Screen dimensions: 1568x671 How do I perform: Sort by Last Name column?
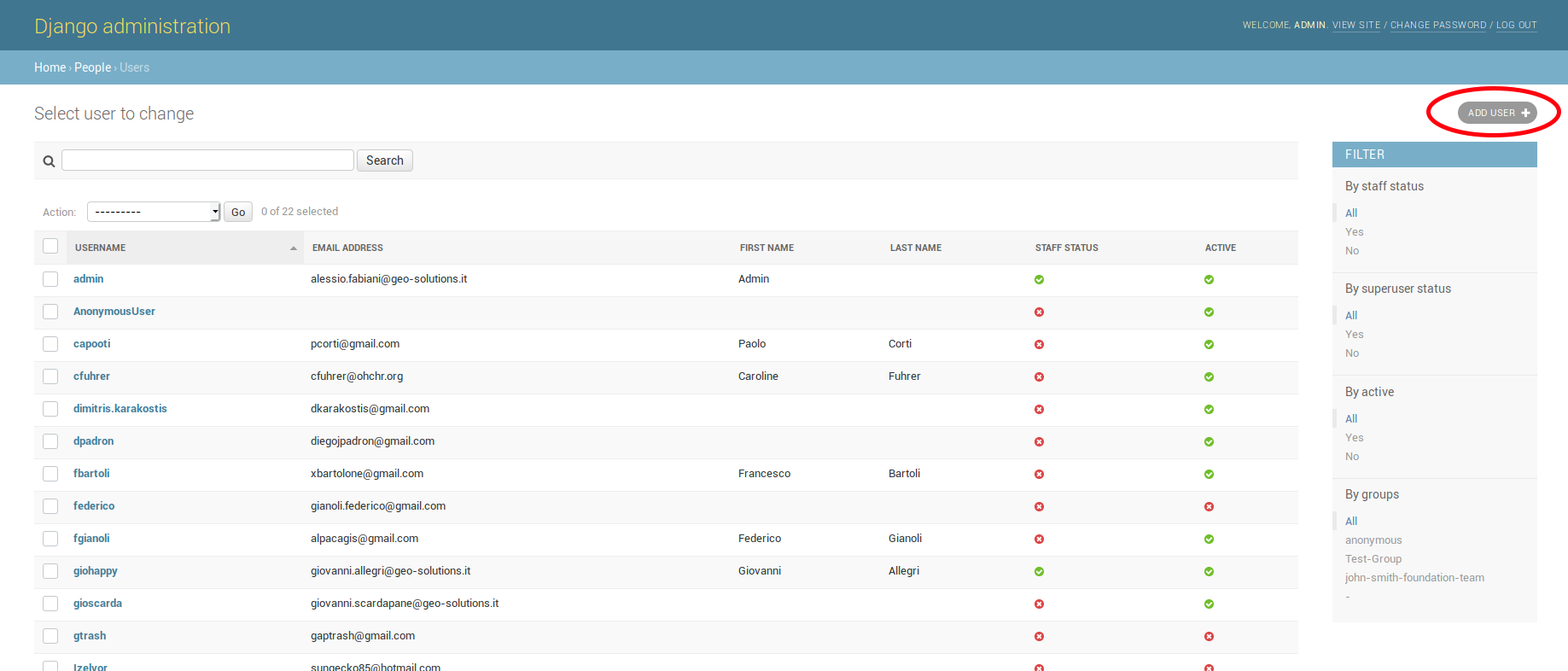915,248
